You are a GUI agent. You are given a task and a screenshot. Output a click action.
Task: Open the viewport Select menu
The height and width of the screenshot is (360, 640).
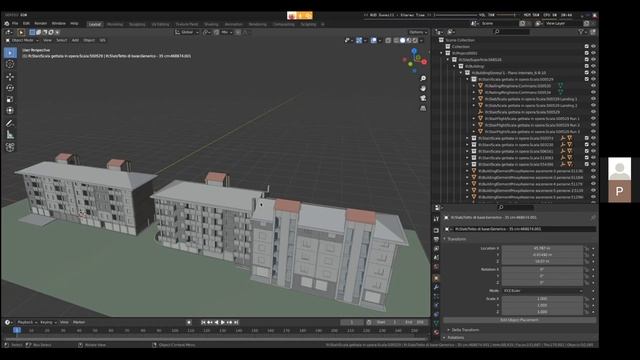(62, 40)
